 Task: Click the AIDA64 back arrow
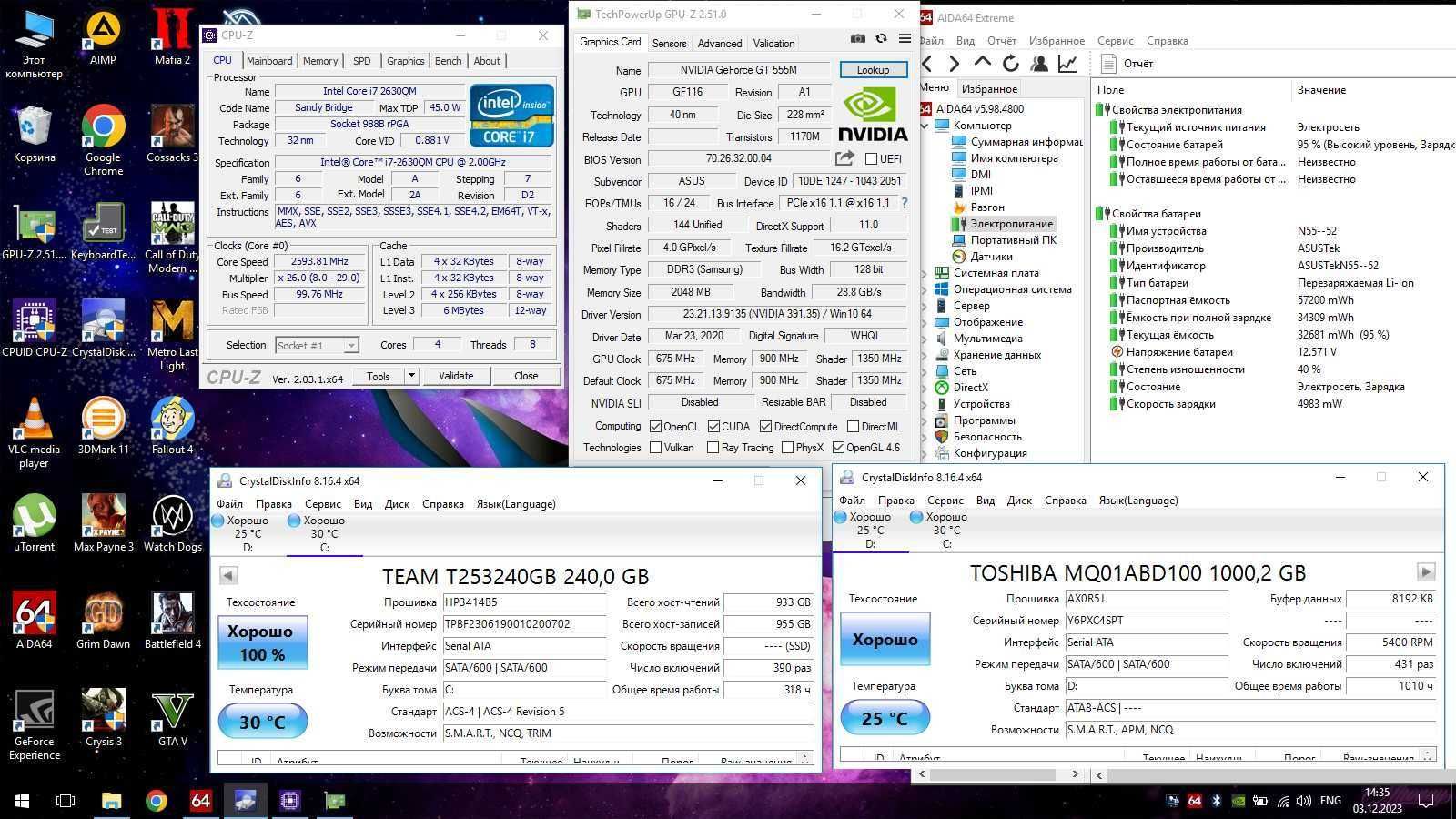(927, 63)
